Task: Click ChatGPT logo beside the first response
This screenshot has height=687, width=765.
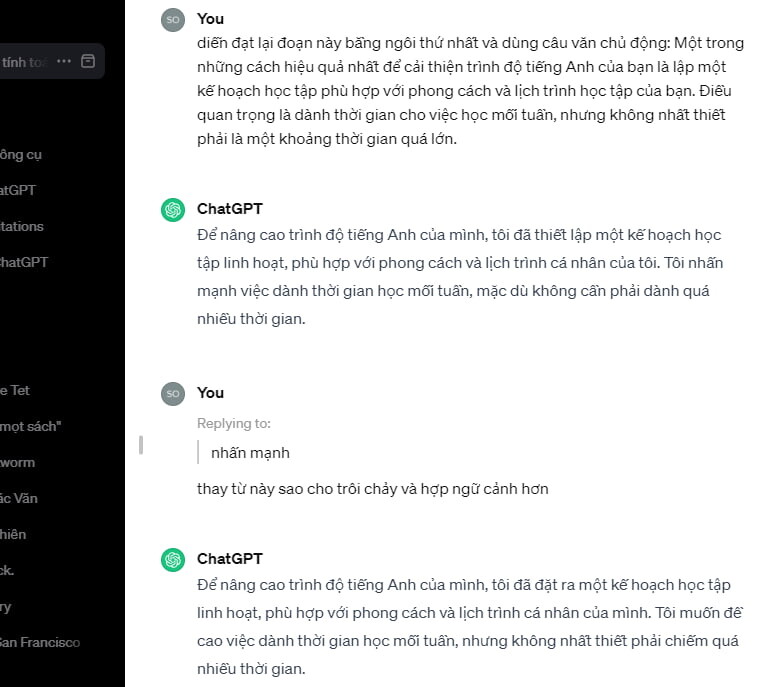Action: pos(173,209)
